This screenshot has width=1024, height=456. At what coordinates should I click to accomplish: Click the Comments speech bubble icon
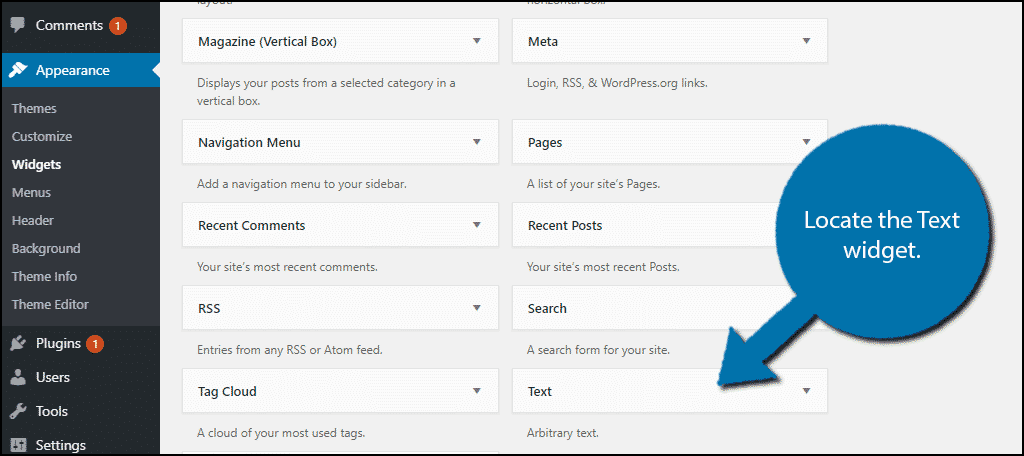tap(18, 25)
